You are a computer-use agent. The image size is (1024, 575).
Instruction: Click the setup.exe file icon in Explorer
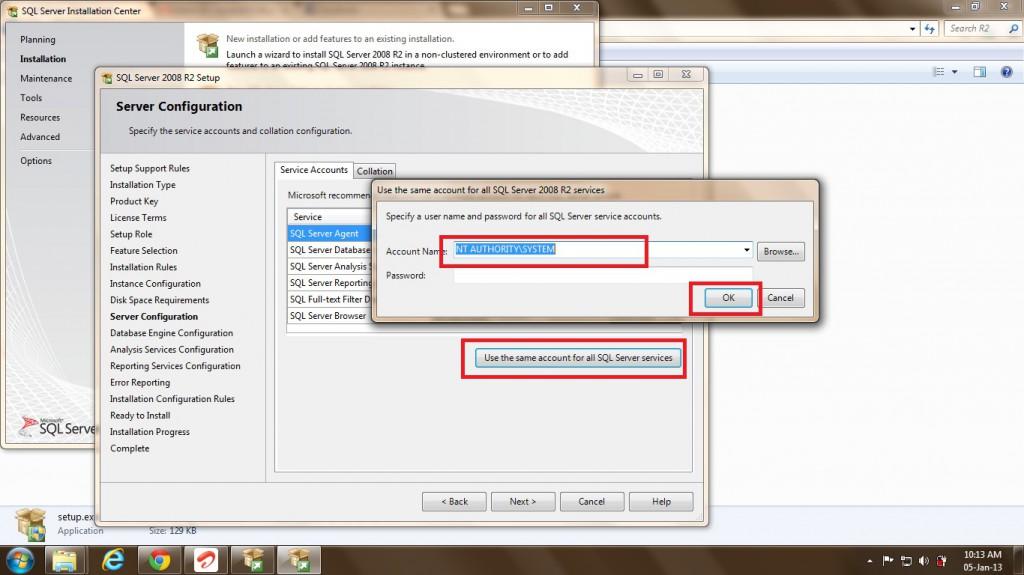click(31, 525)
